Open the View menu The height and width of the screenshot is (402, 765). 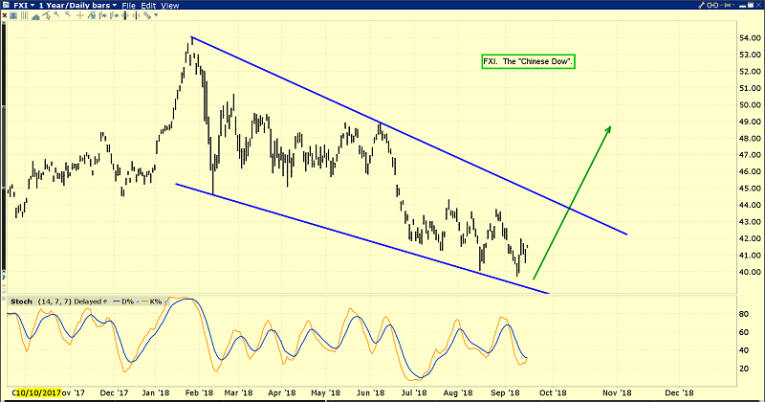tap(170, 5)
